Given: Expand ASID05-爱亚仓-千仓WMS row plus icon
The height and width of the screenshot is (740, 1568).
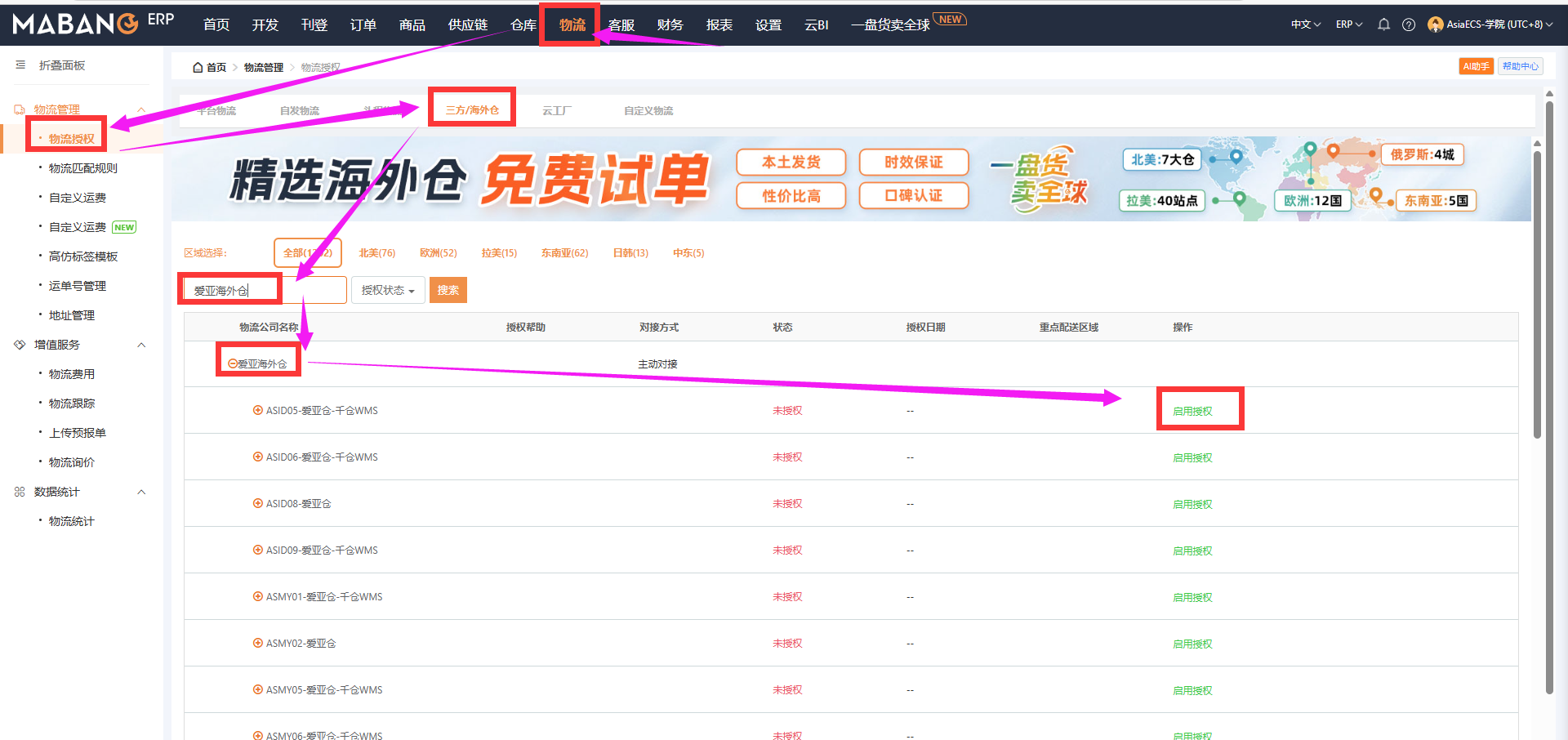Looking at the screenshot, I should tap(258, 411).
